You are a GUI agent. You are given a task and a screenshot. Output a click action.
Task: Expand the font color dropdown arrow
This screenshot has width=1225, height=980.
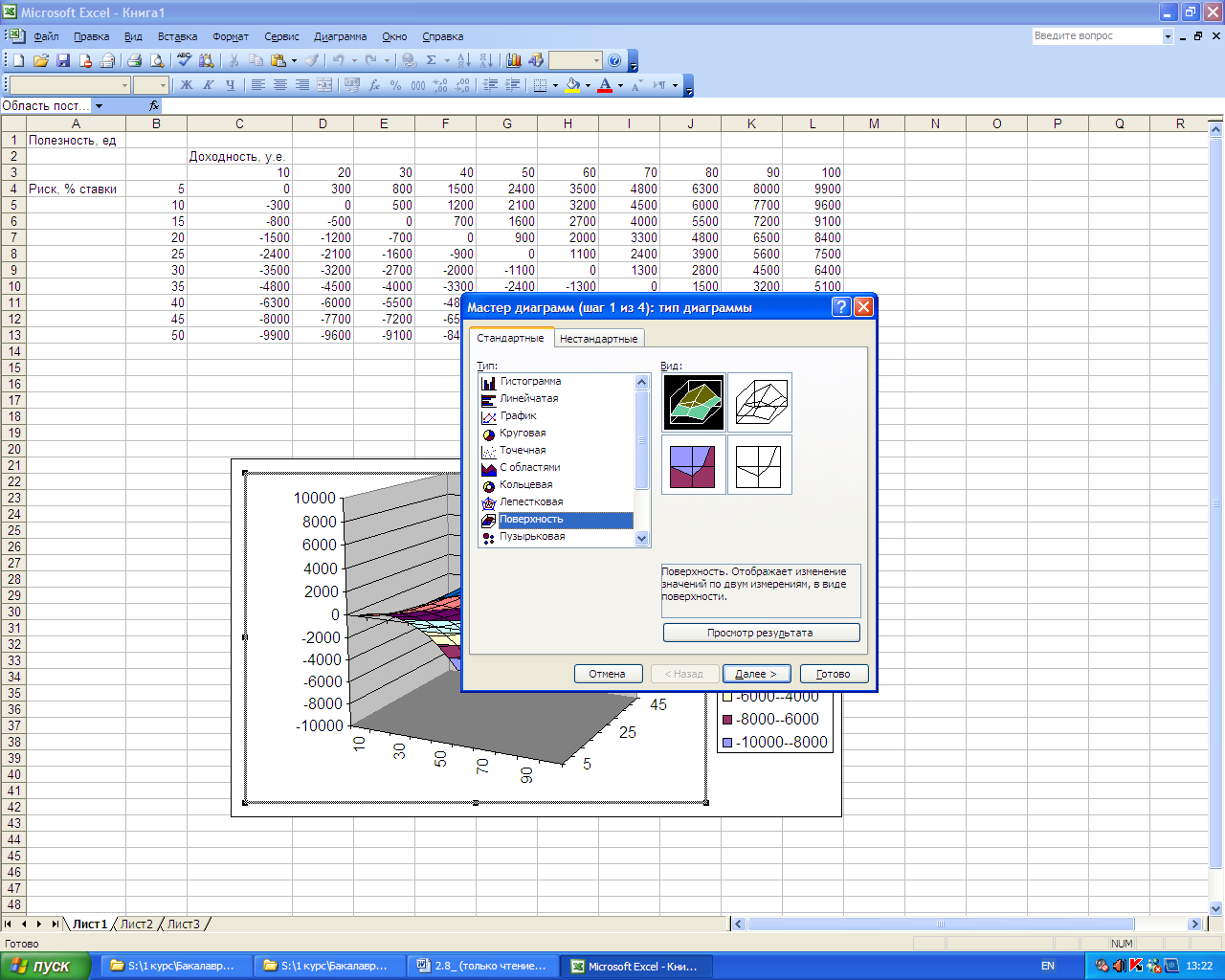point(620,85)
